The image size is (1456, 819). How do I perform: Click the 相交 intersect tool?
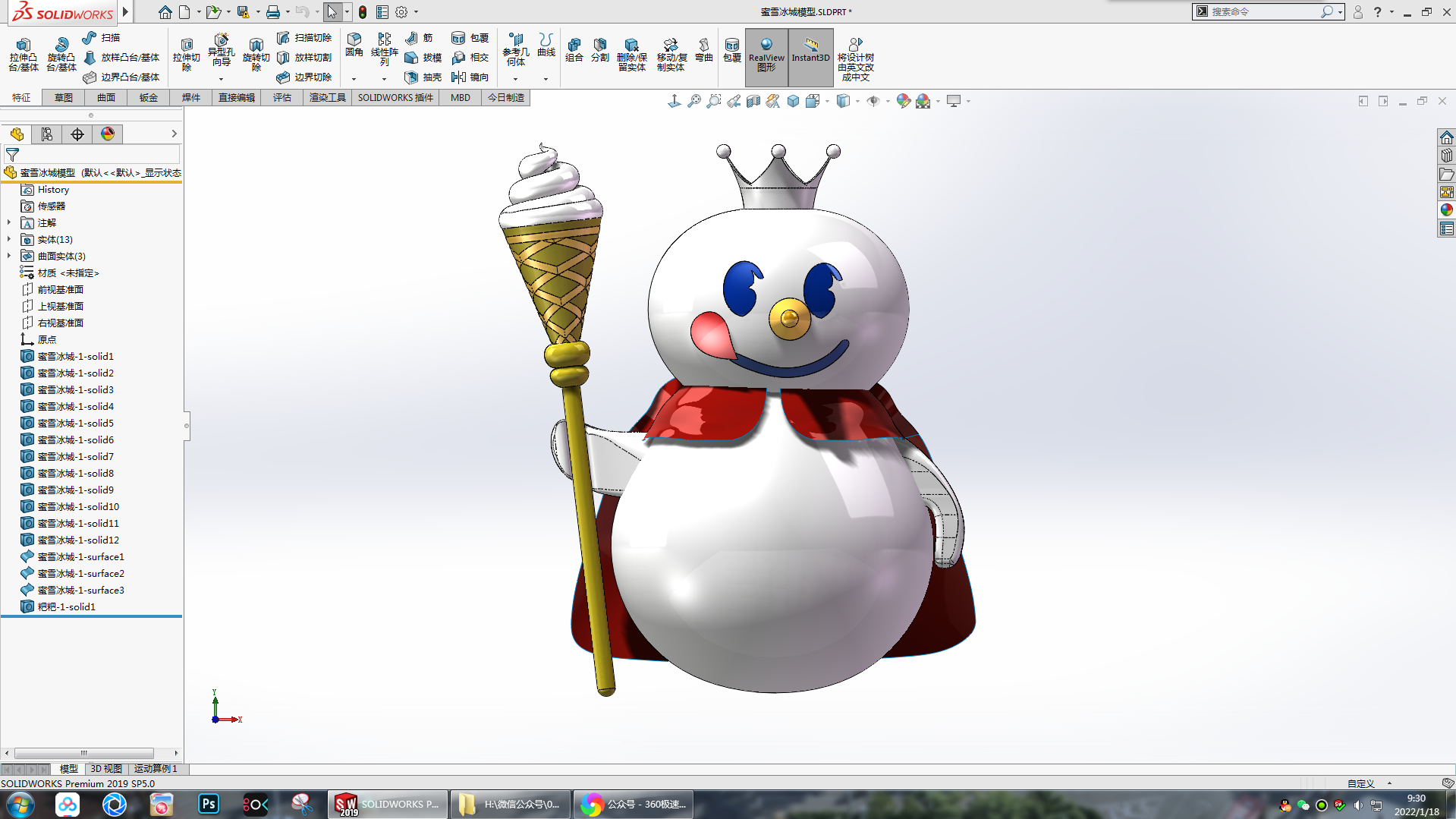470,57
